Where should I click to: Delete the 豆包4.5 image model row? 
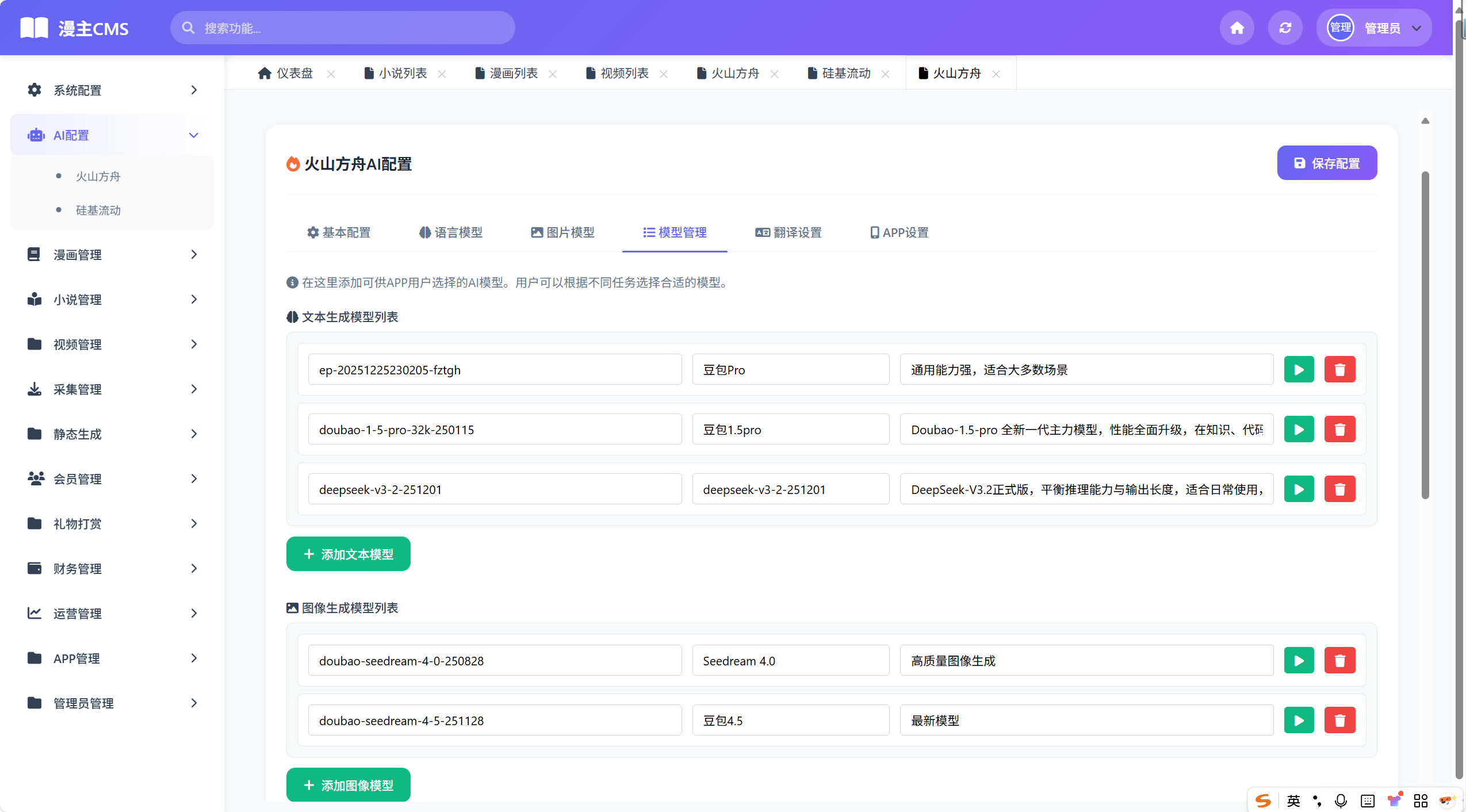[x=1340, y=719]
